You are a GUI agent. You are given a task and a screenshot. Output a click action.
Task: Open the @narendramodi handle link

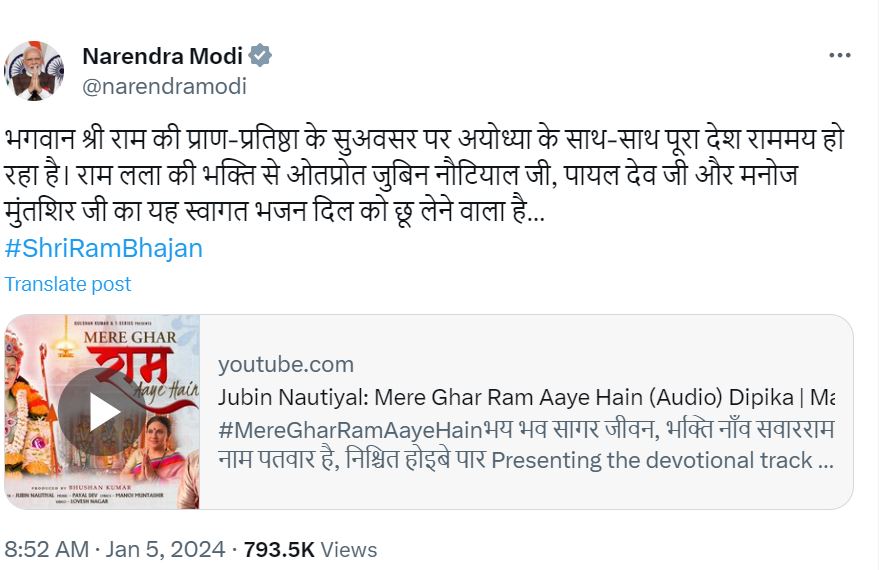click(x=164, y=86)
